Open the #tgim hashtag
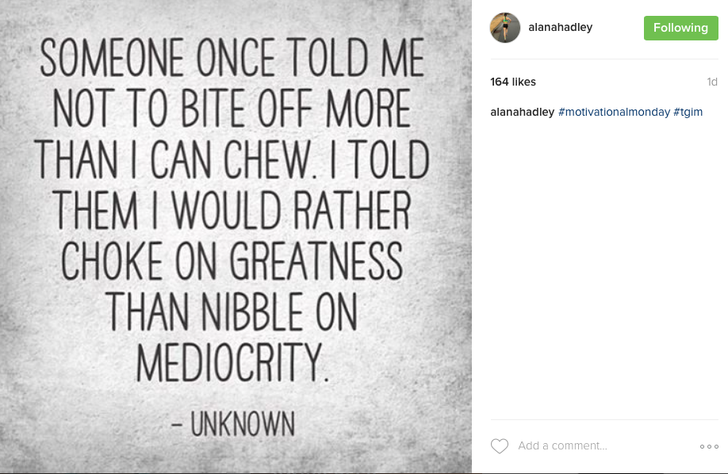This screenshot has width=728, height=474. tap(688, 112)
